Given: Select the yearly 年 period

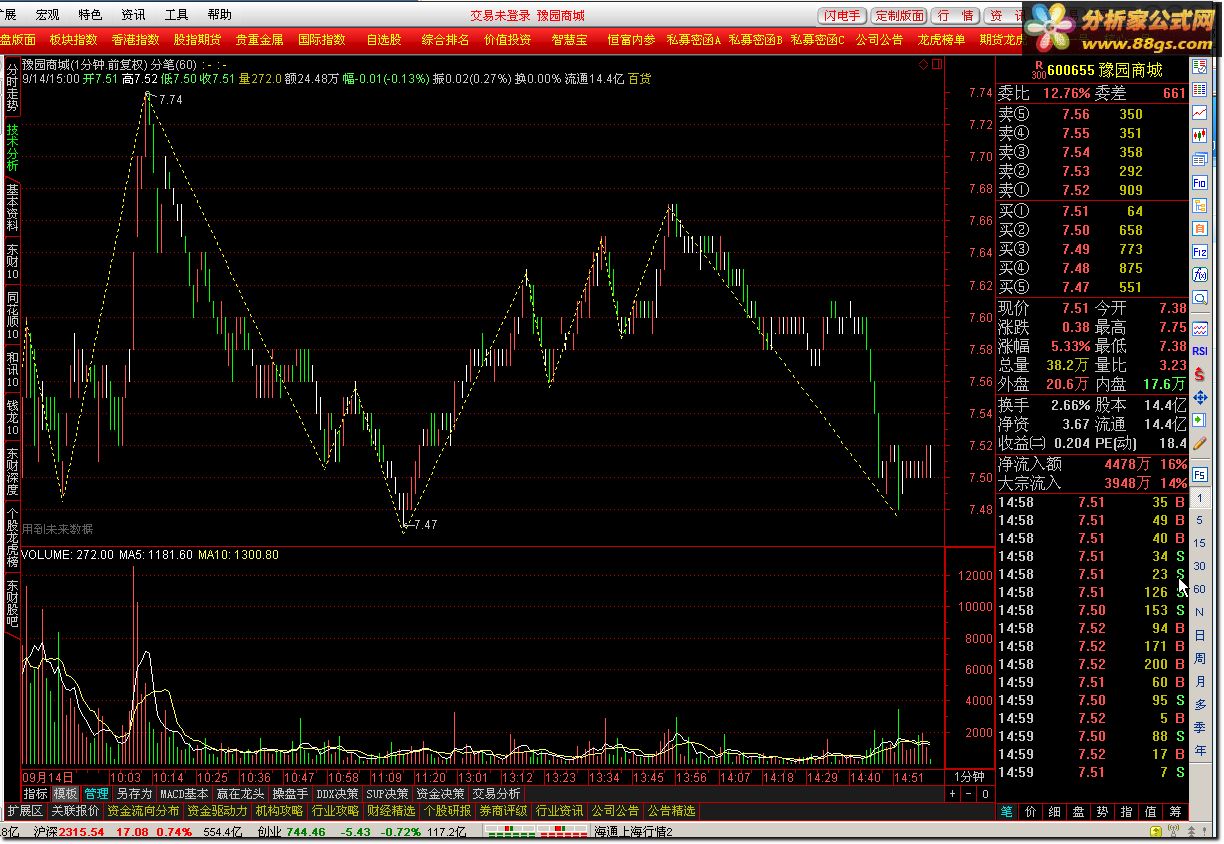Looking at the screenshot, I should tap(1200, 751).
